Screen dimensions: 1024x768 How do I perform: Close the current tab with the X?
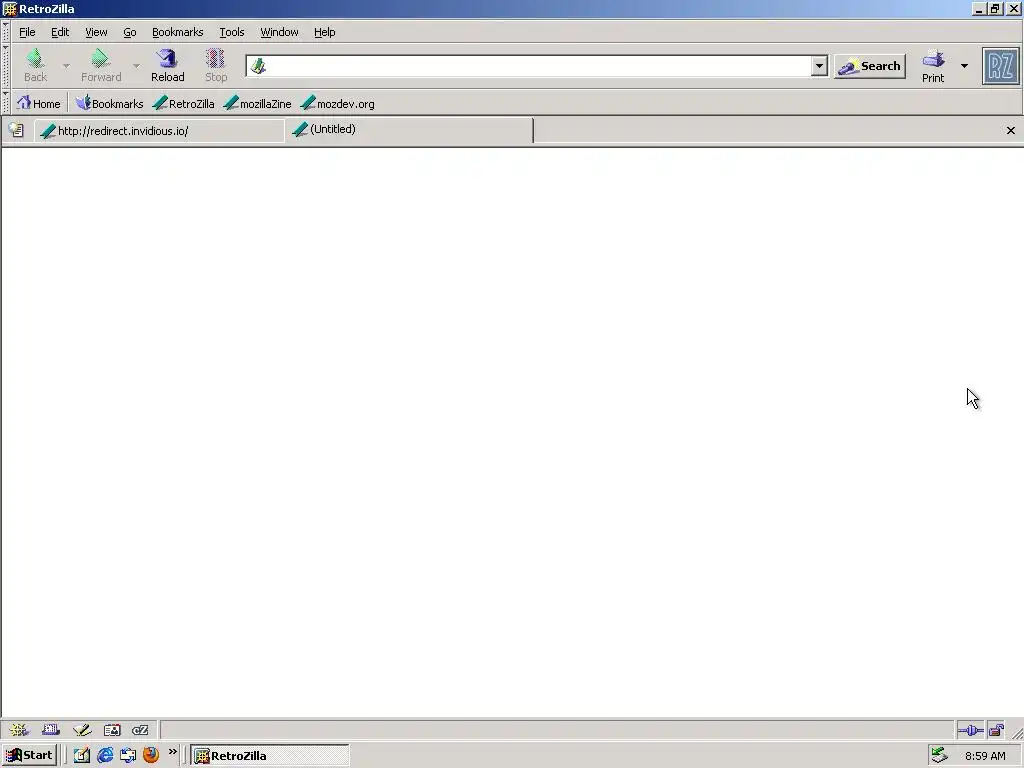[x=1010, y=131]
